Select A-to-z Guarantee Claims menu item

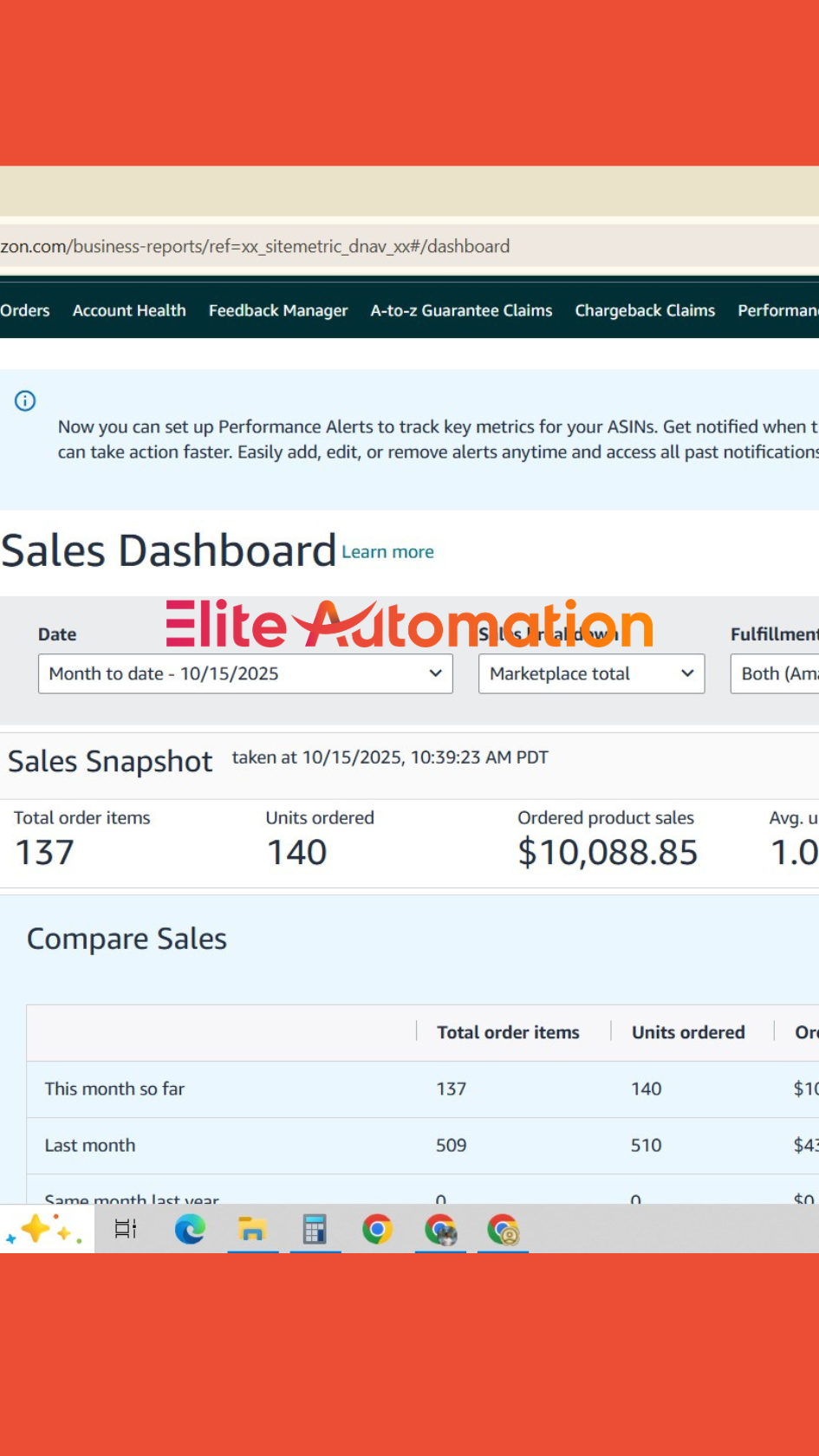coord(461,310)
